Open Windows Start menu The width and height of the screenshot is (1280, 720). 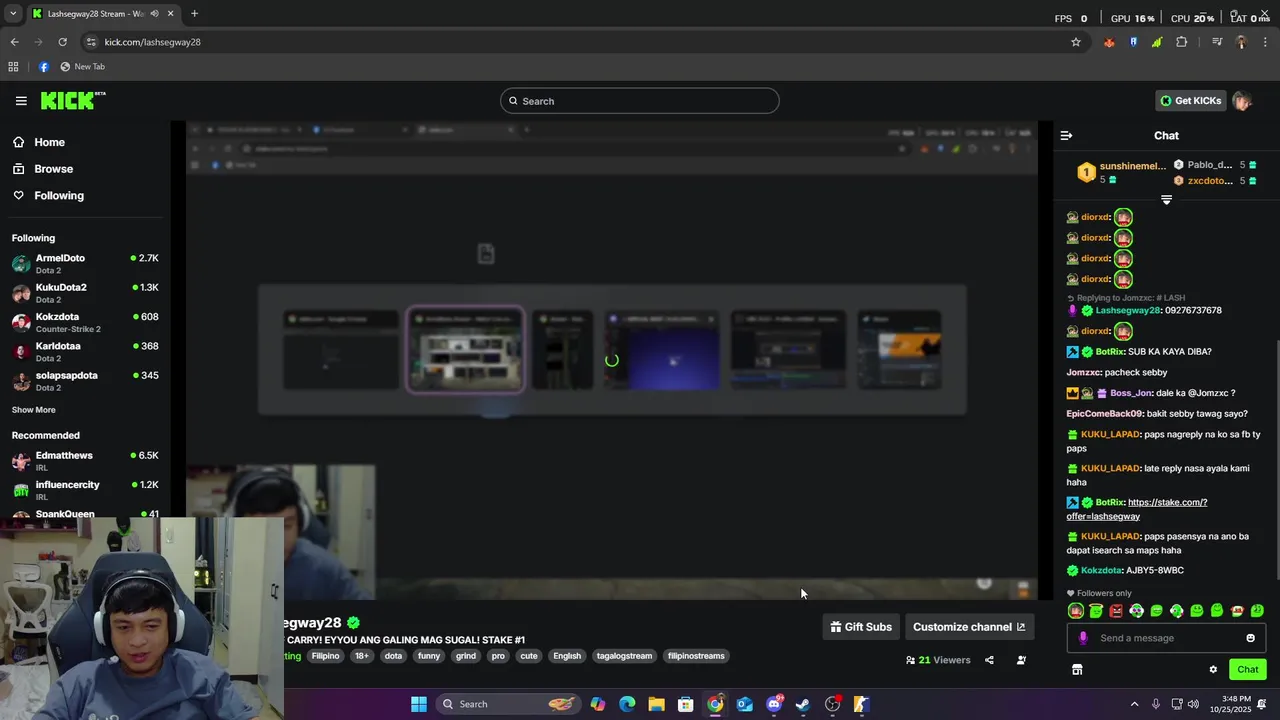[x=419, y=704]
